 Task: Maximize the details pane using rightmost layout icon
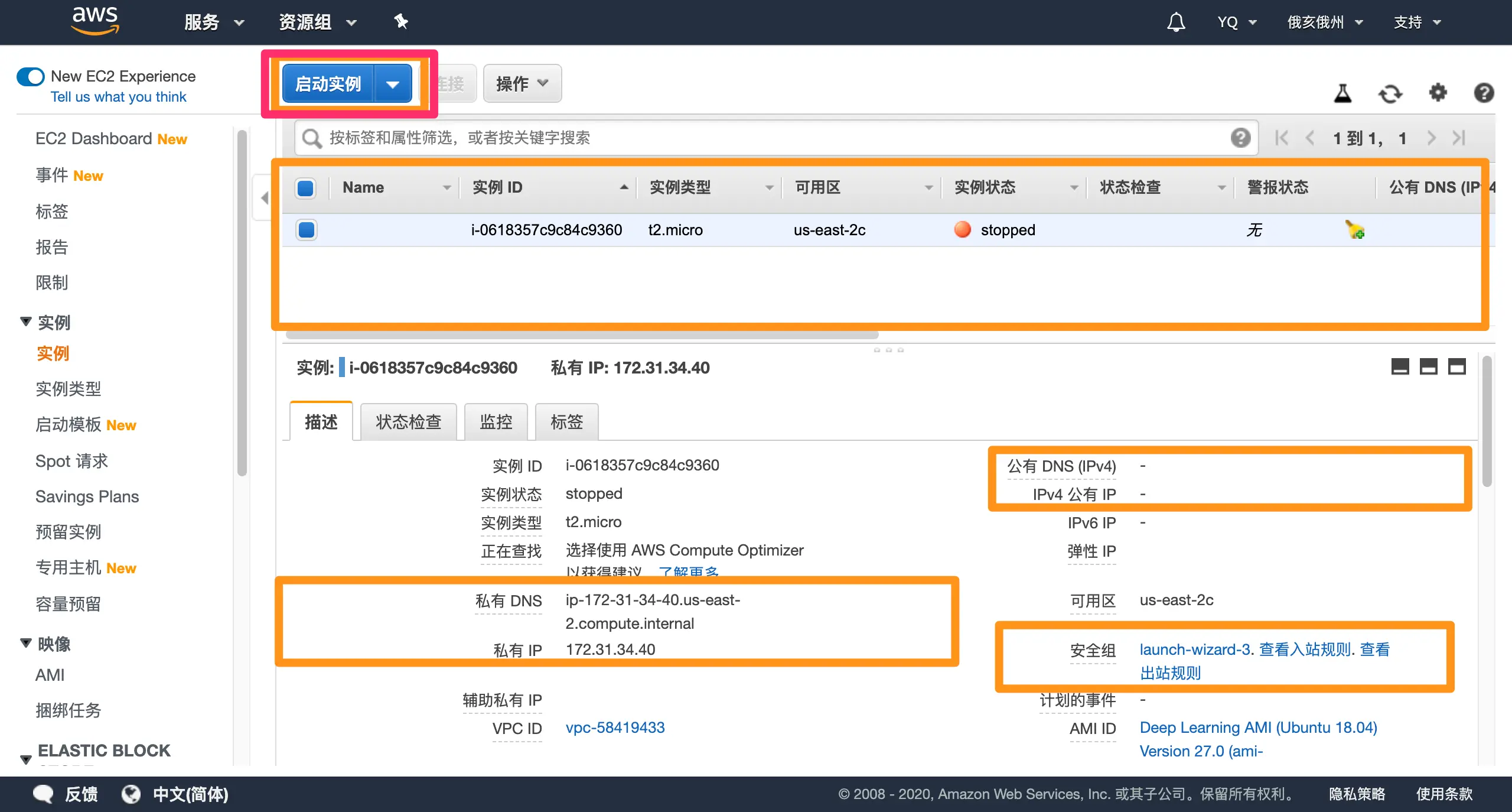1456,367
